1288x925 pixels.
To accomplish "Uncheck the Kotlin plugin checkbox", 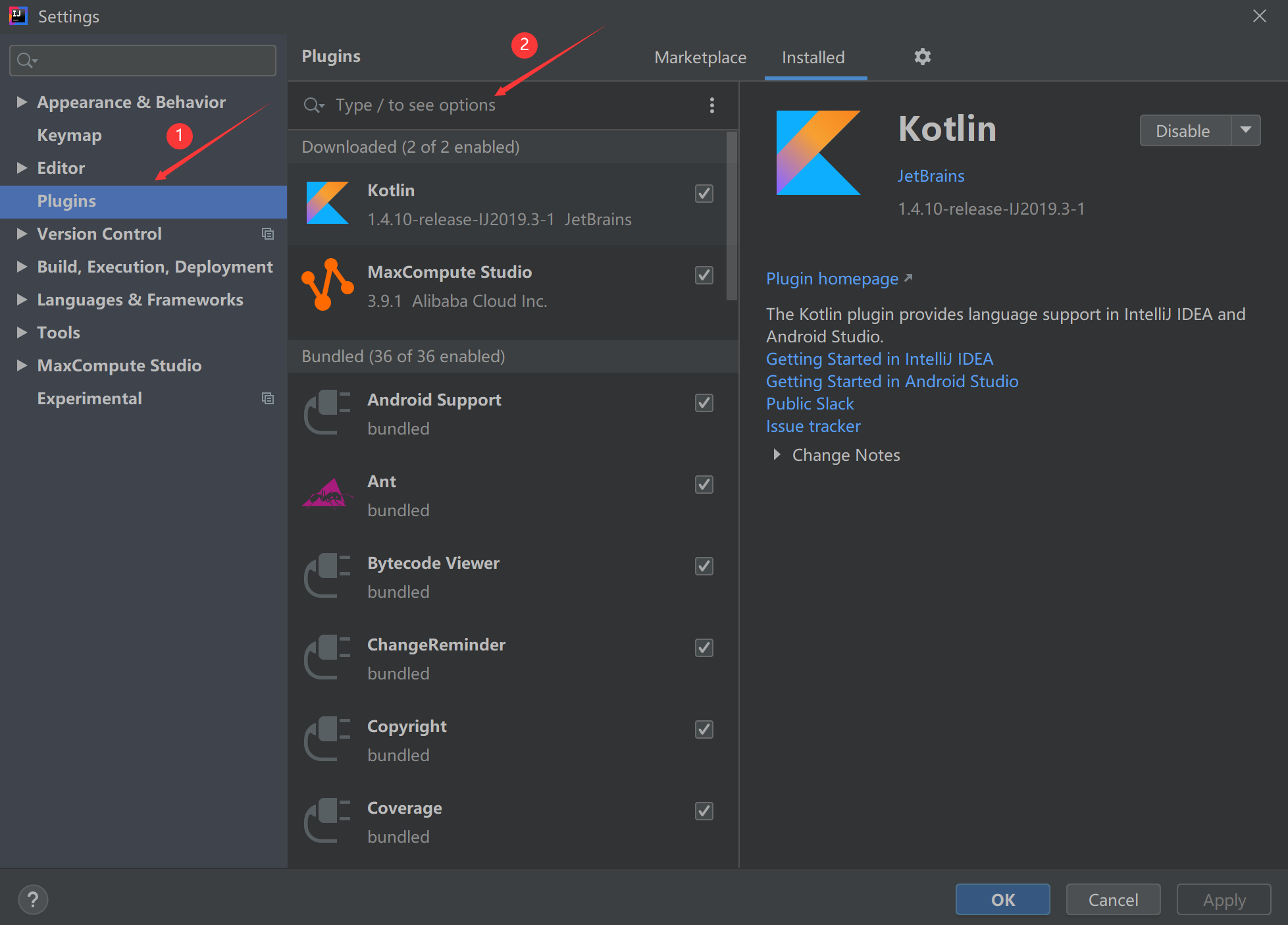I will click(x=704, y=194).
